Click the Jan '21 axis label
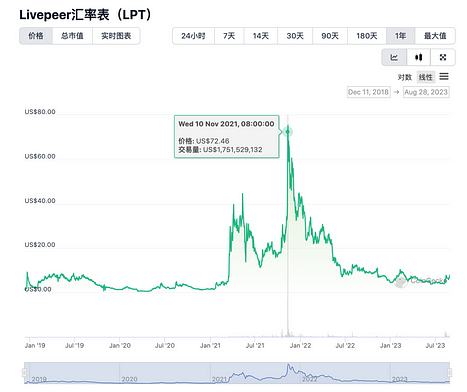Viewport: 467px width, 392px height. coord(210,346)
